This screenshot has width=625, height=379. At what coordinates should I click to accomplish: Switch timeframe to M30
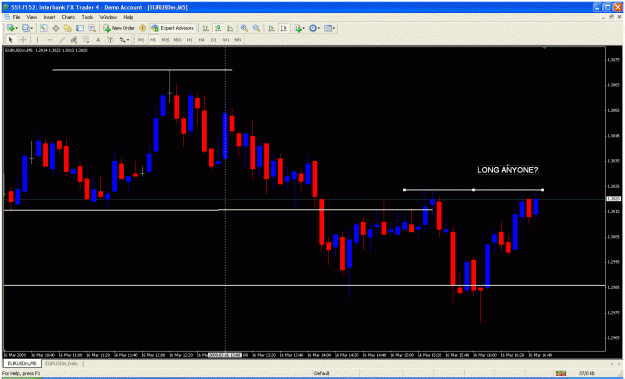coord(177,40)
